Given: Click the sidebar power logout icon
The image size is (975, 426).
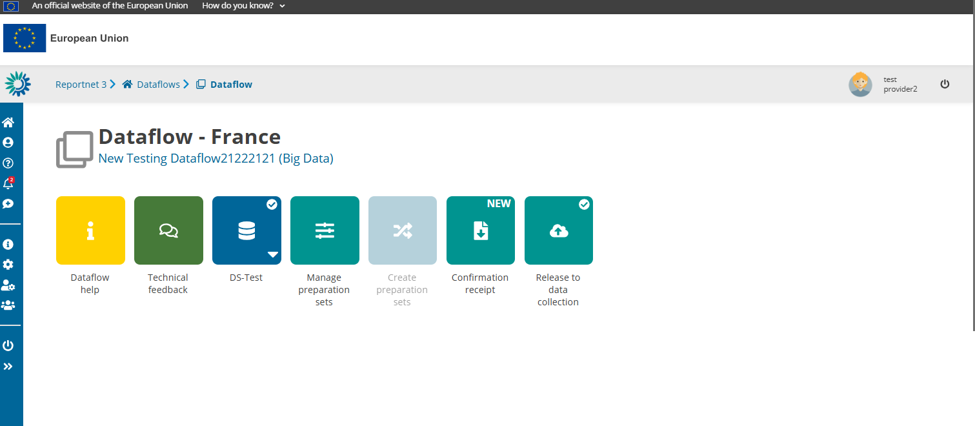Looking at the screenshot, I should (x=8, y=346).
